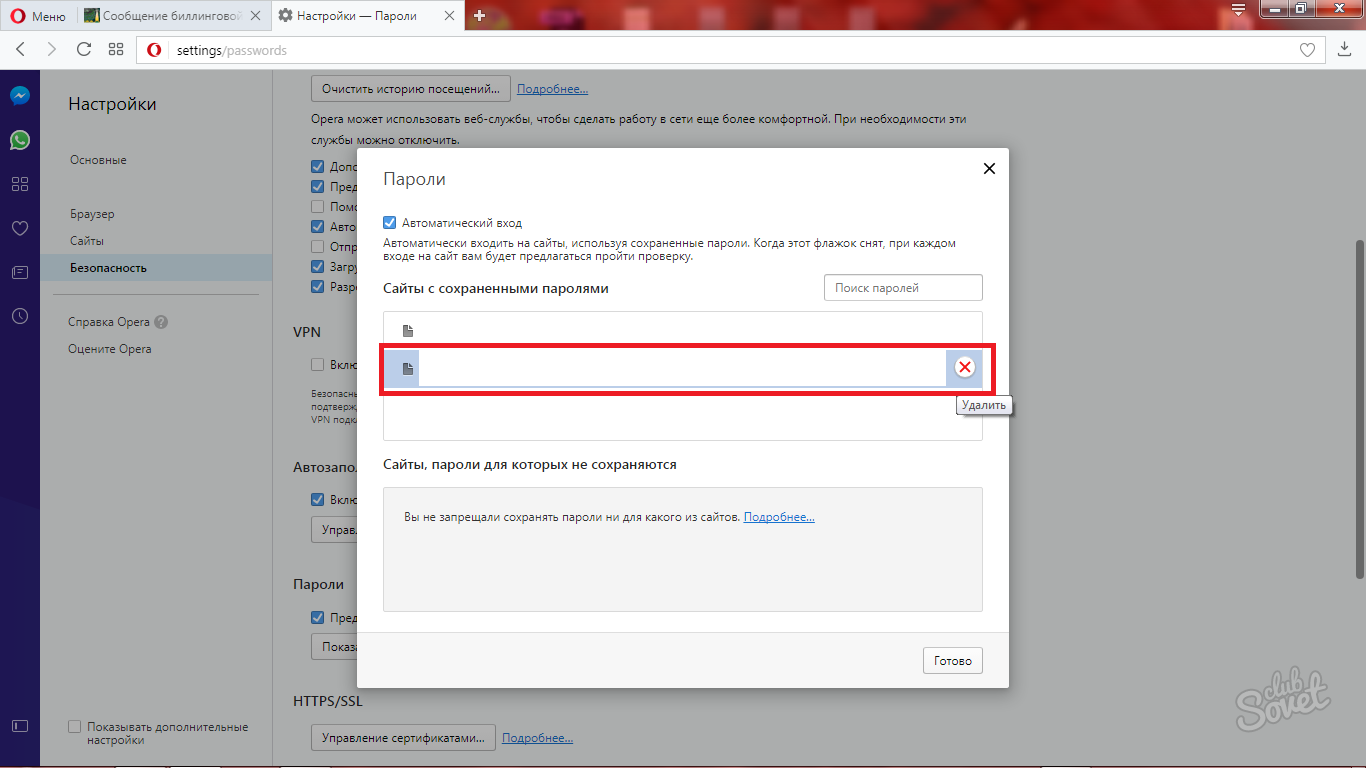Open the Оцените Opera link

pos(110,349)
